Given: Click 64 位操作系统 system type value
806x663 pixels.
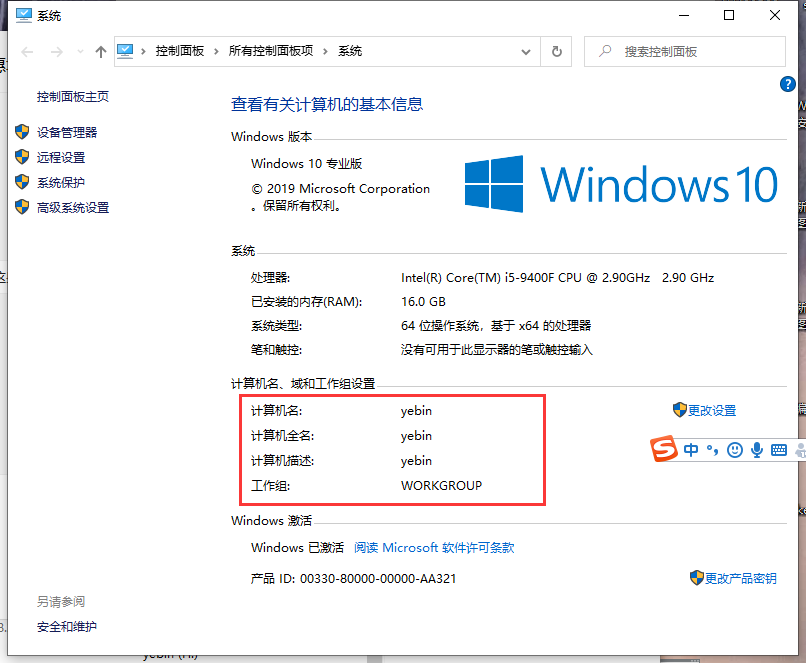Looking at the screenshot, I should click(496, 326).
